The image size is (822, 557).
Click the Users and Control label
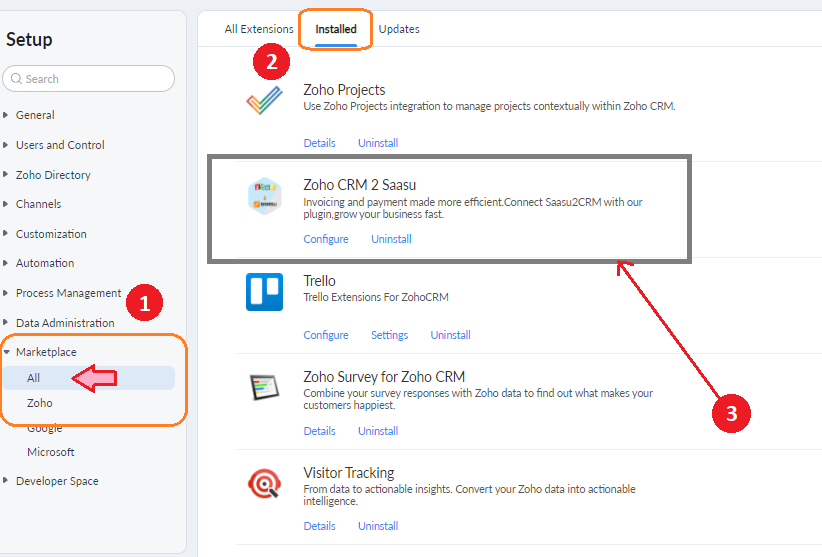[60, 145]
